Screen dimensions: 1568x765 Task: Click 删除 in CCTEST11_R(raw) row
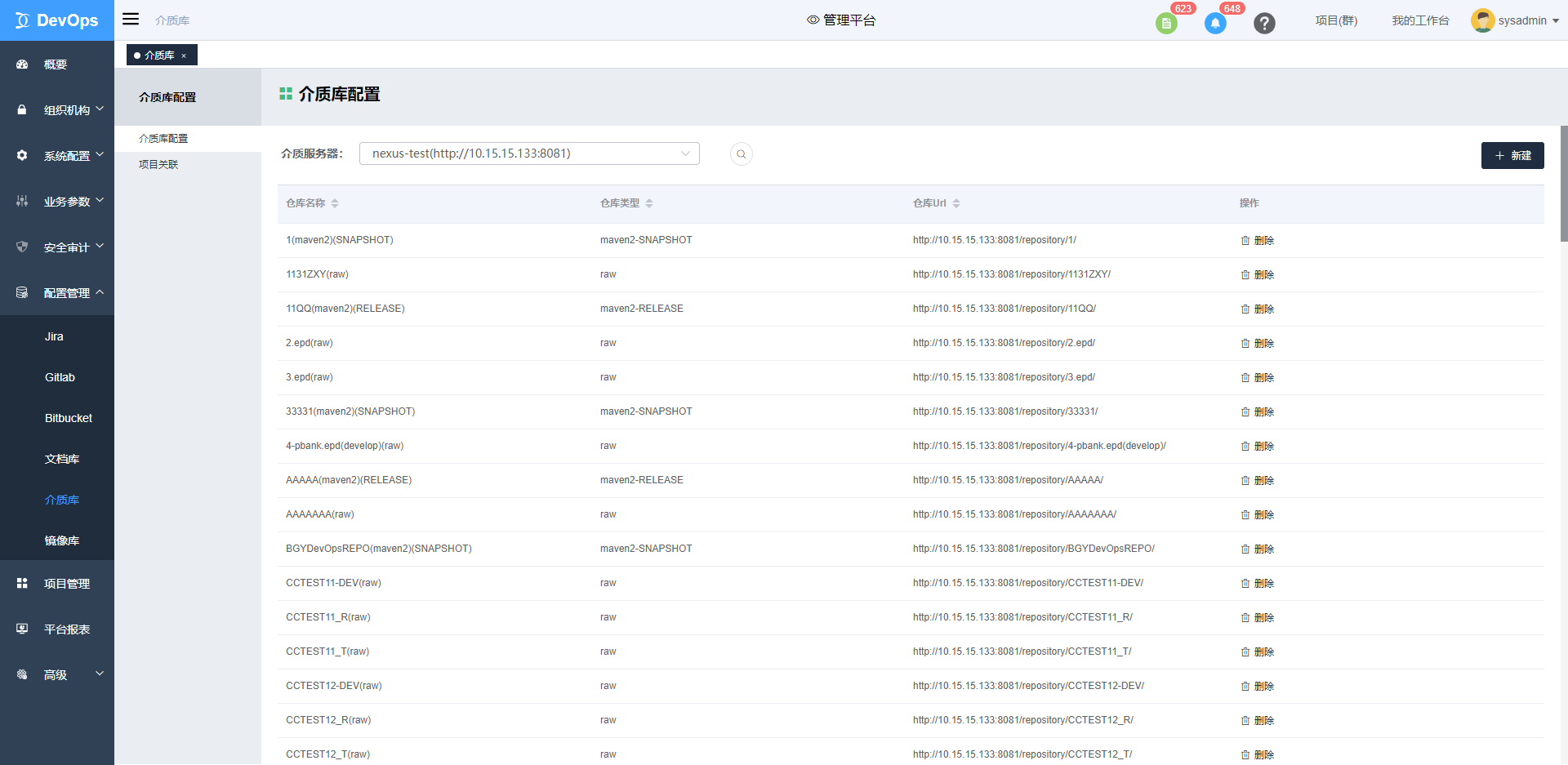(1264, 618)
